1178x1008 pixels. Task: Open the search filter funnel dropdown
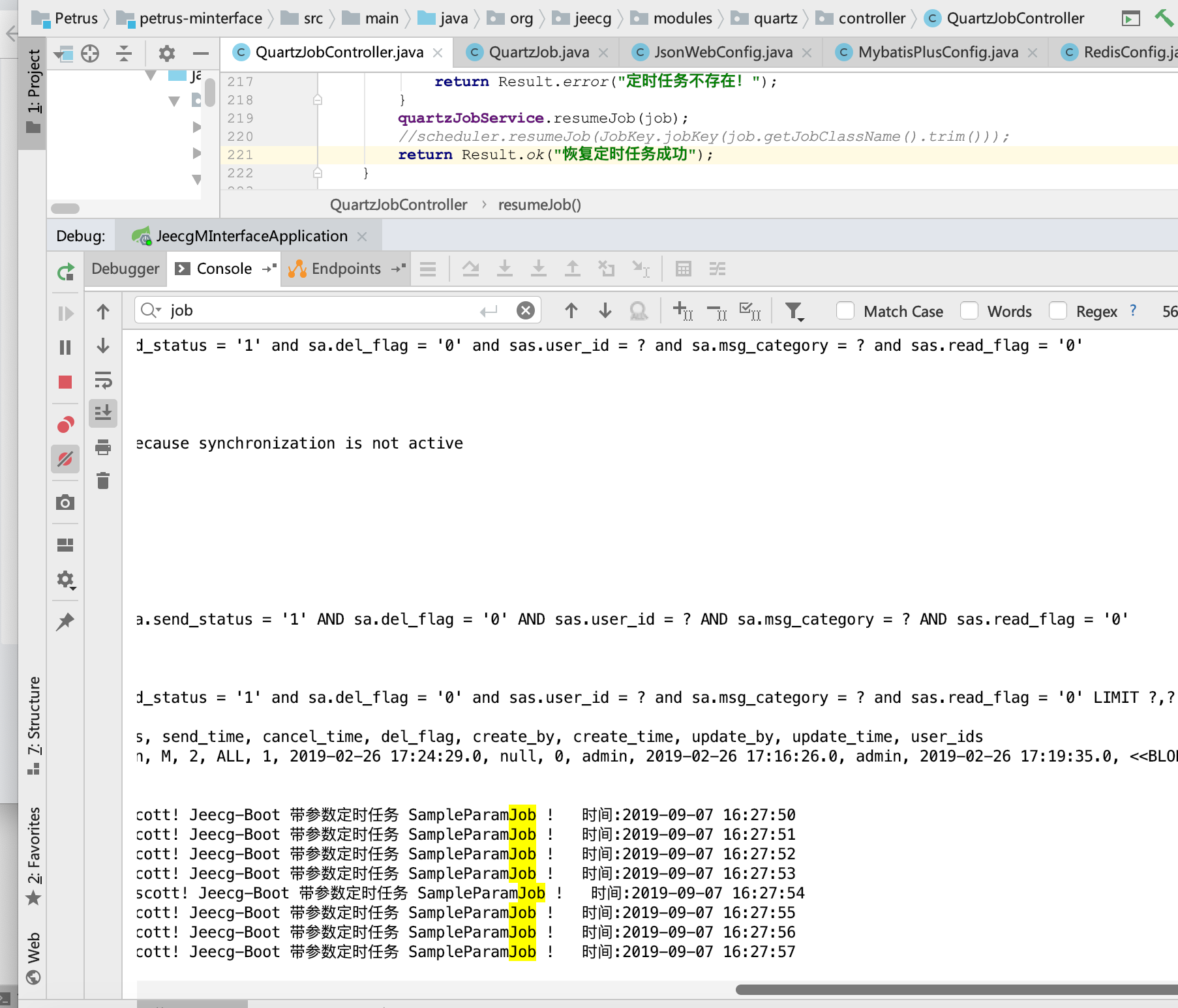click(794, 311)
